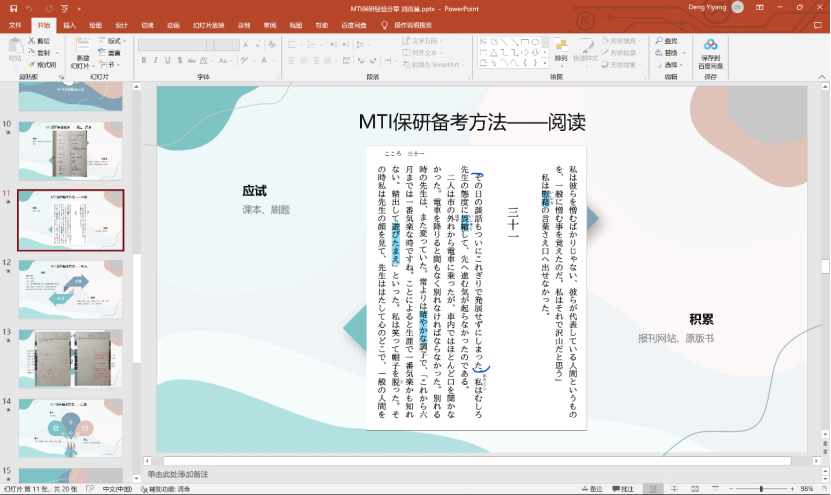
Task: Click the Reset (重置) slide button
Action: (109, 52)
